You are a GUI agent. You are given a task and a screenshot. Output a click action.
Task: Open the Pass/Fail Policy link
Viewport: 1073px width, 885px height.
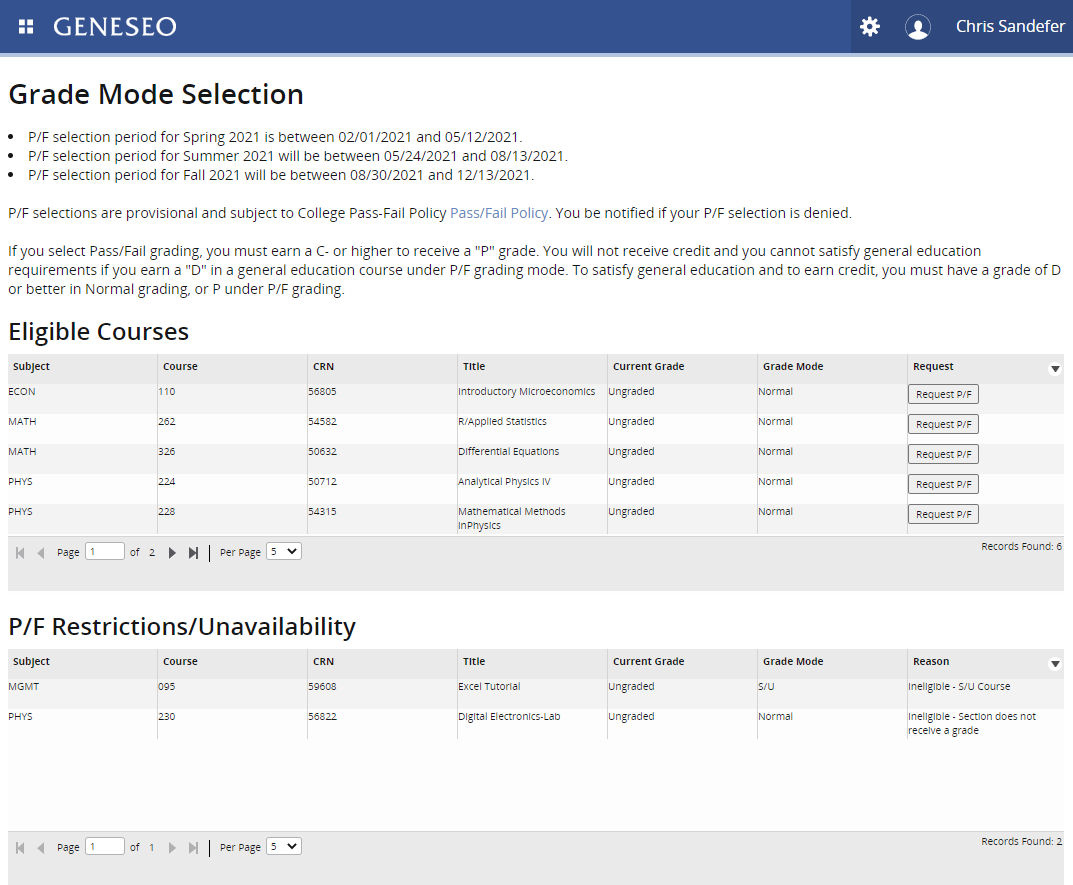point(499,213)
